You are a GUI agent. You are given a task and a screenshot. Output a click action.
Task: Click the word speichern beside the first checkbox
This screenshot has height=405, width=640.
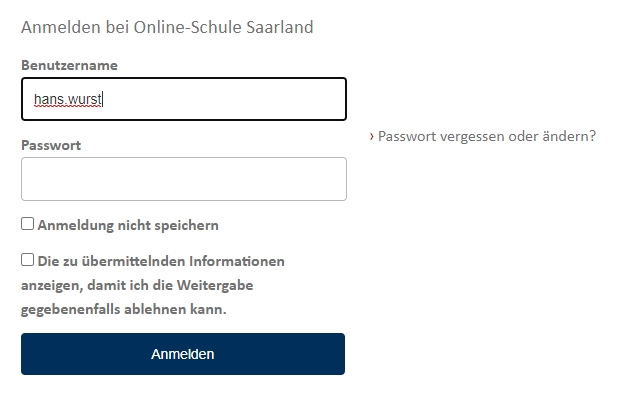(187, 225)
